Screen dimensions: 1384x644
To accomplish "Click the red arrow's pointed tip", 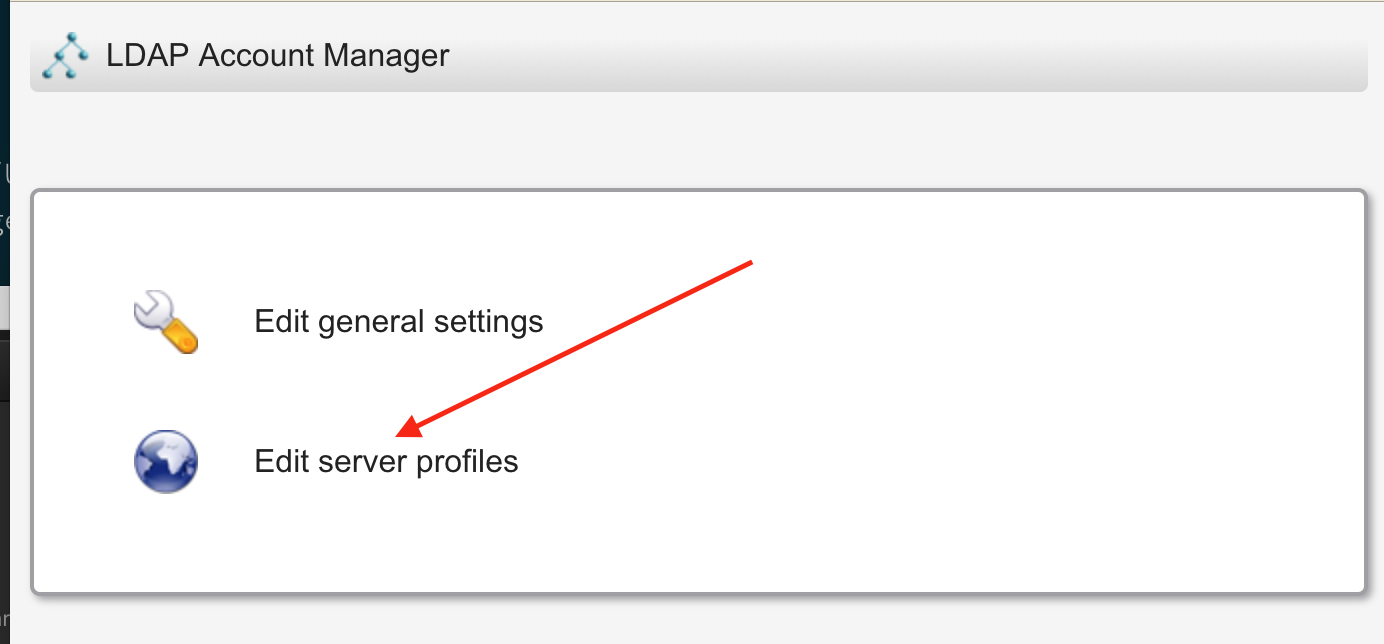I will pyautogui.click(x=400, y=436).
